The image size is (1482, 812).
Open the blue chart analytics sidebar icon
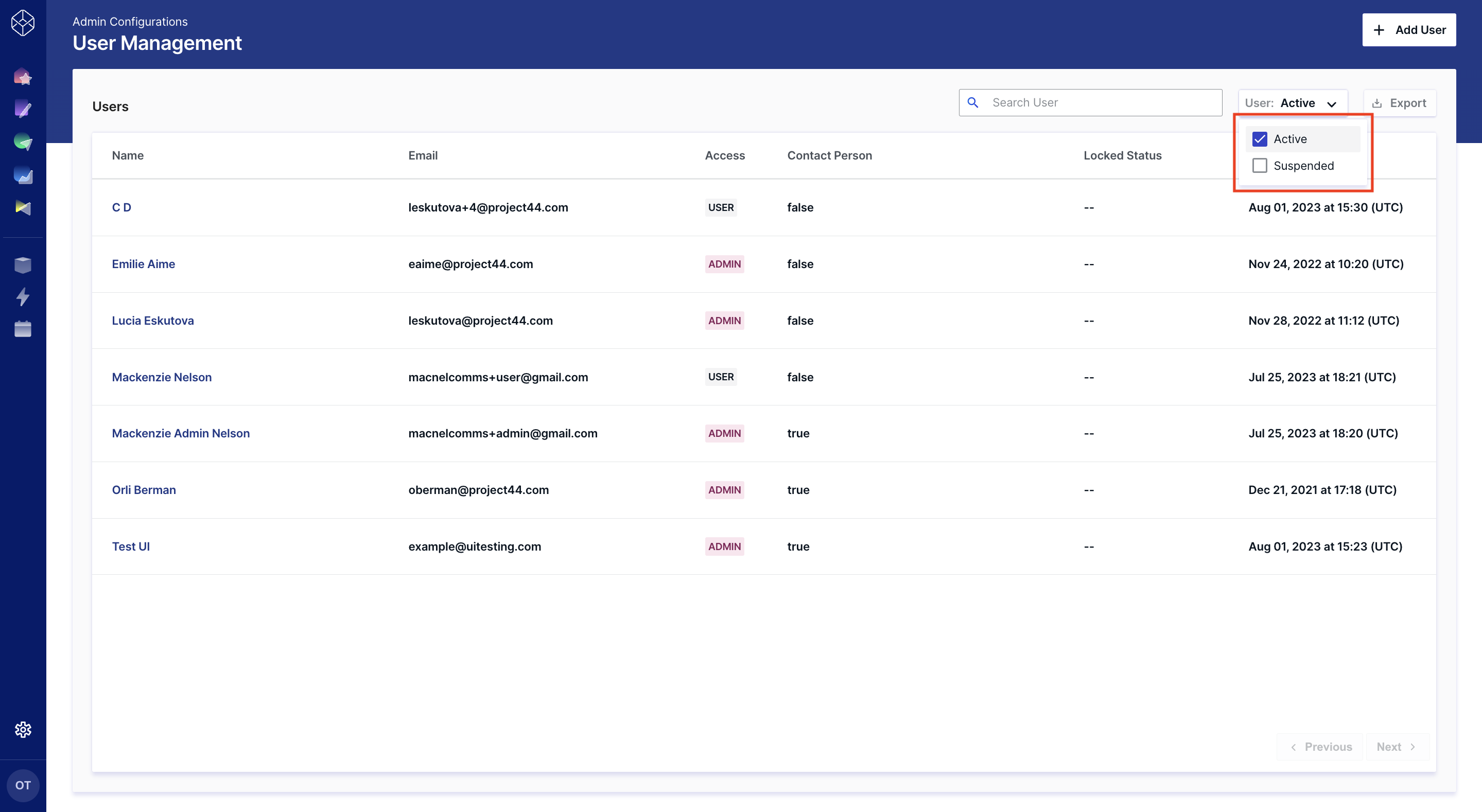(x=23, y=175)
